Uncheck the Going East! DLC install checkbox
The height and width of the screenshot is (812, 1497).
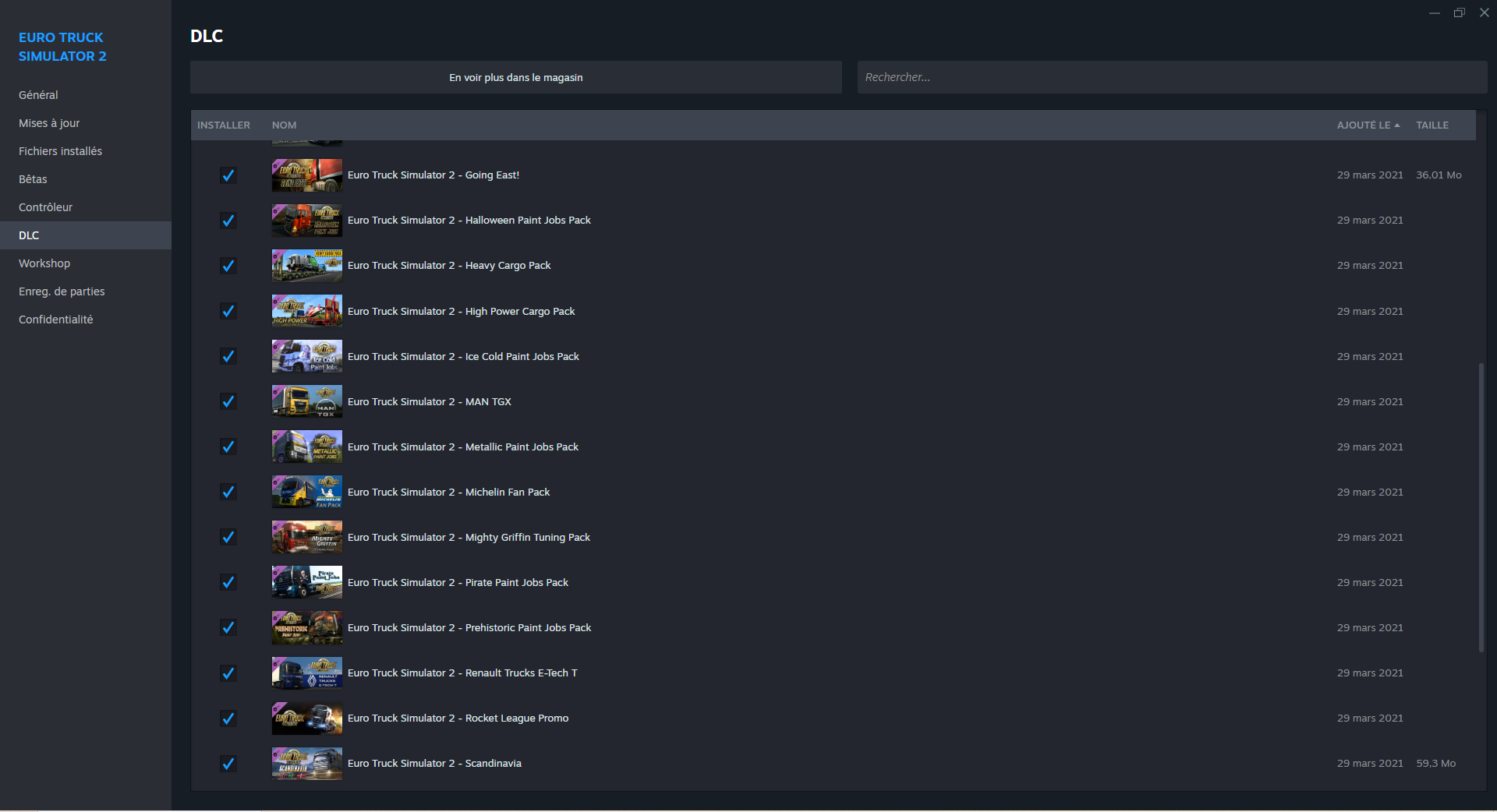(228, 175)
